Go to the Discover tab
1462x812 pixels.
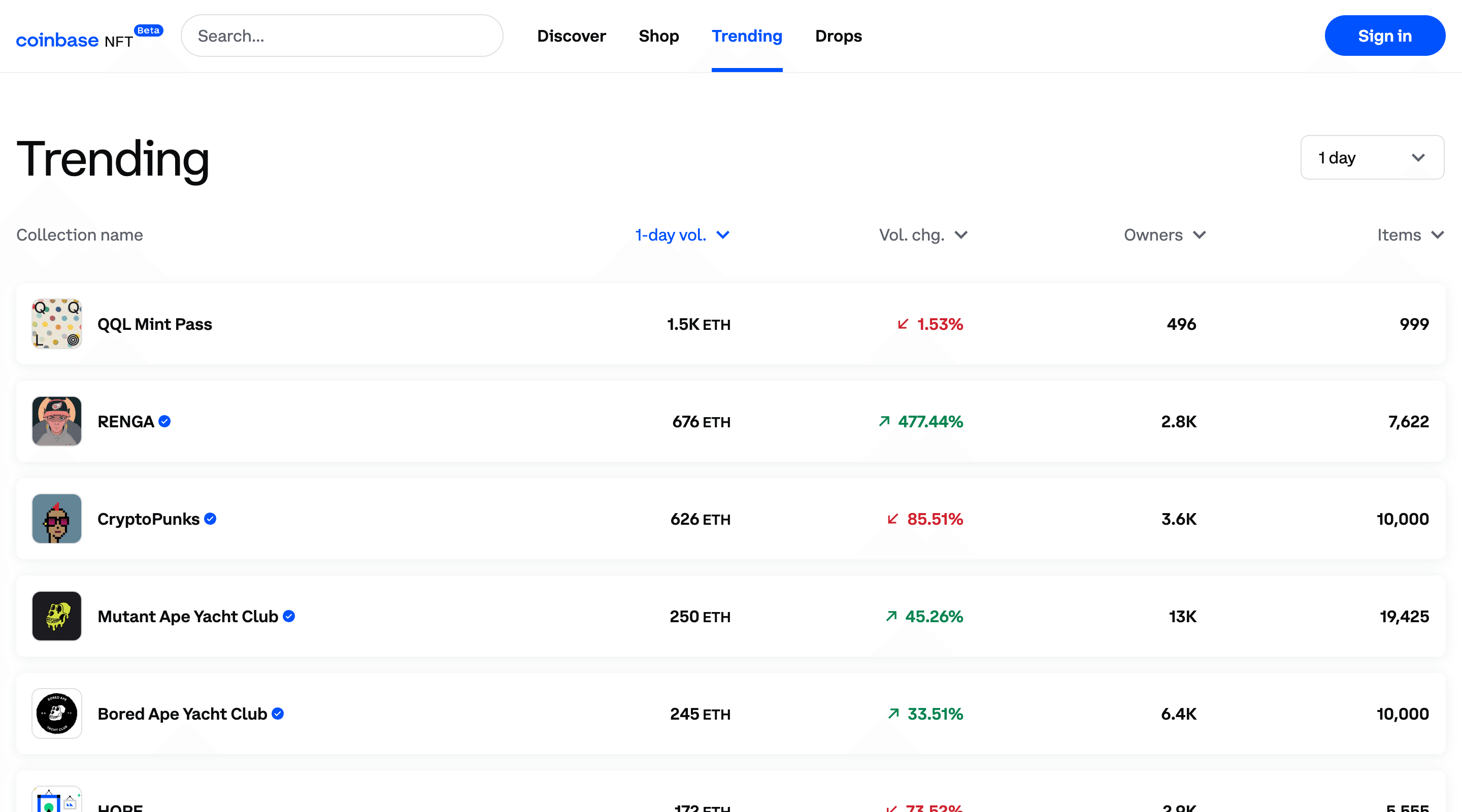pyautogui.click(x=571, y=37)
